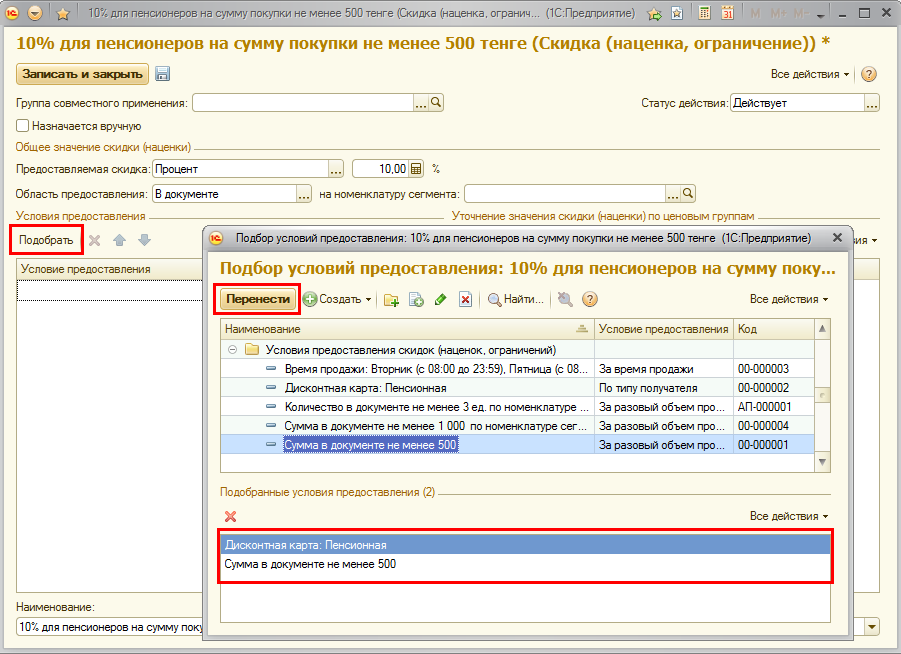The height and width of the screenshot is (654, 901).
Task: Remove selected condition with the red X
Action: [231, 516]
